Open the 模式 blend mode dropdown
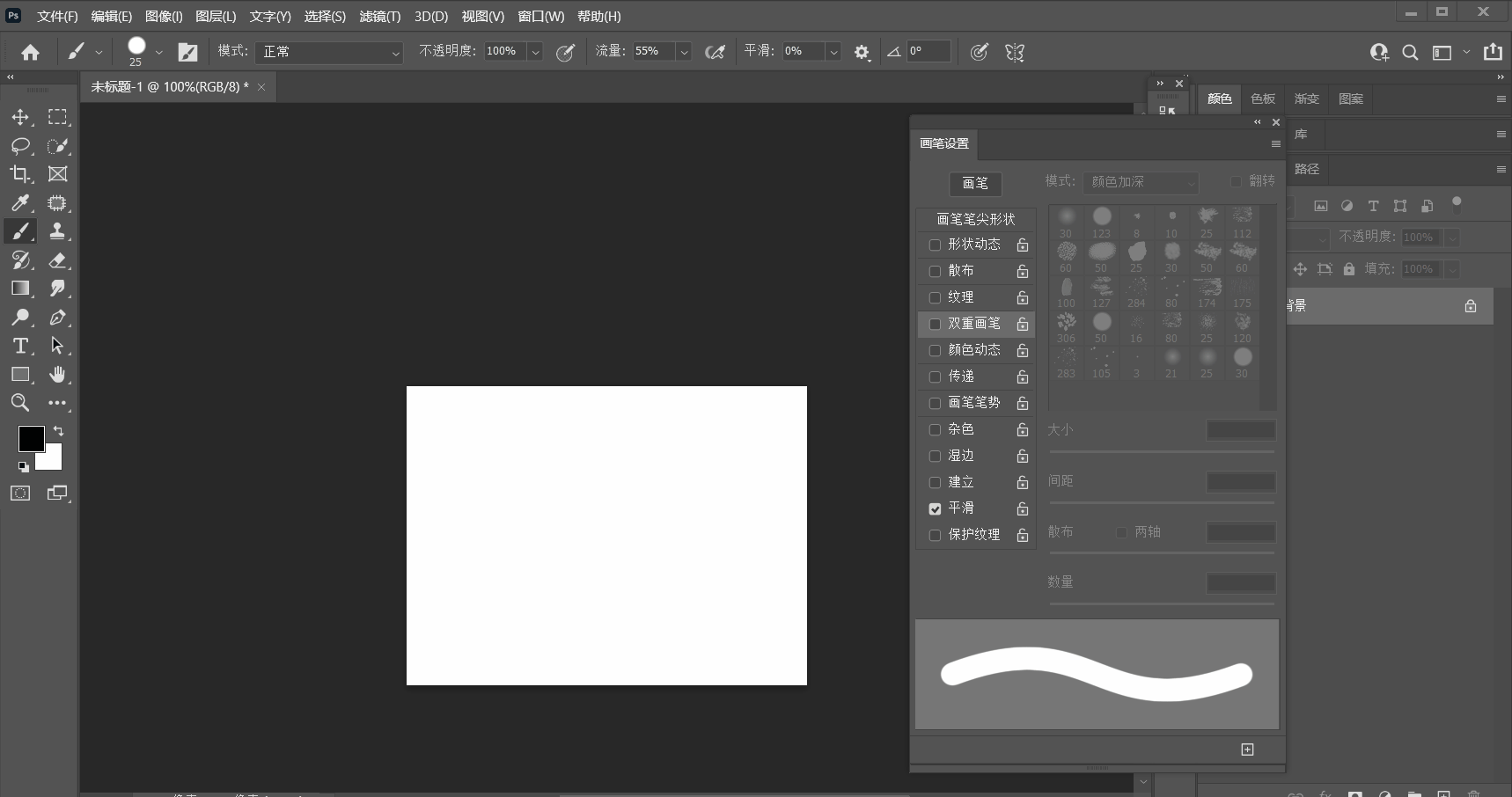Image resolution: width=1512 pixels, height=797 pixels. 329,53
